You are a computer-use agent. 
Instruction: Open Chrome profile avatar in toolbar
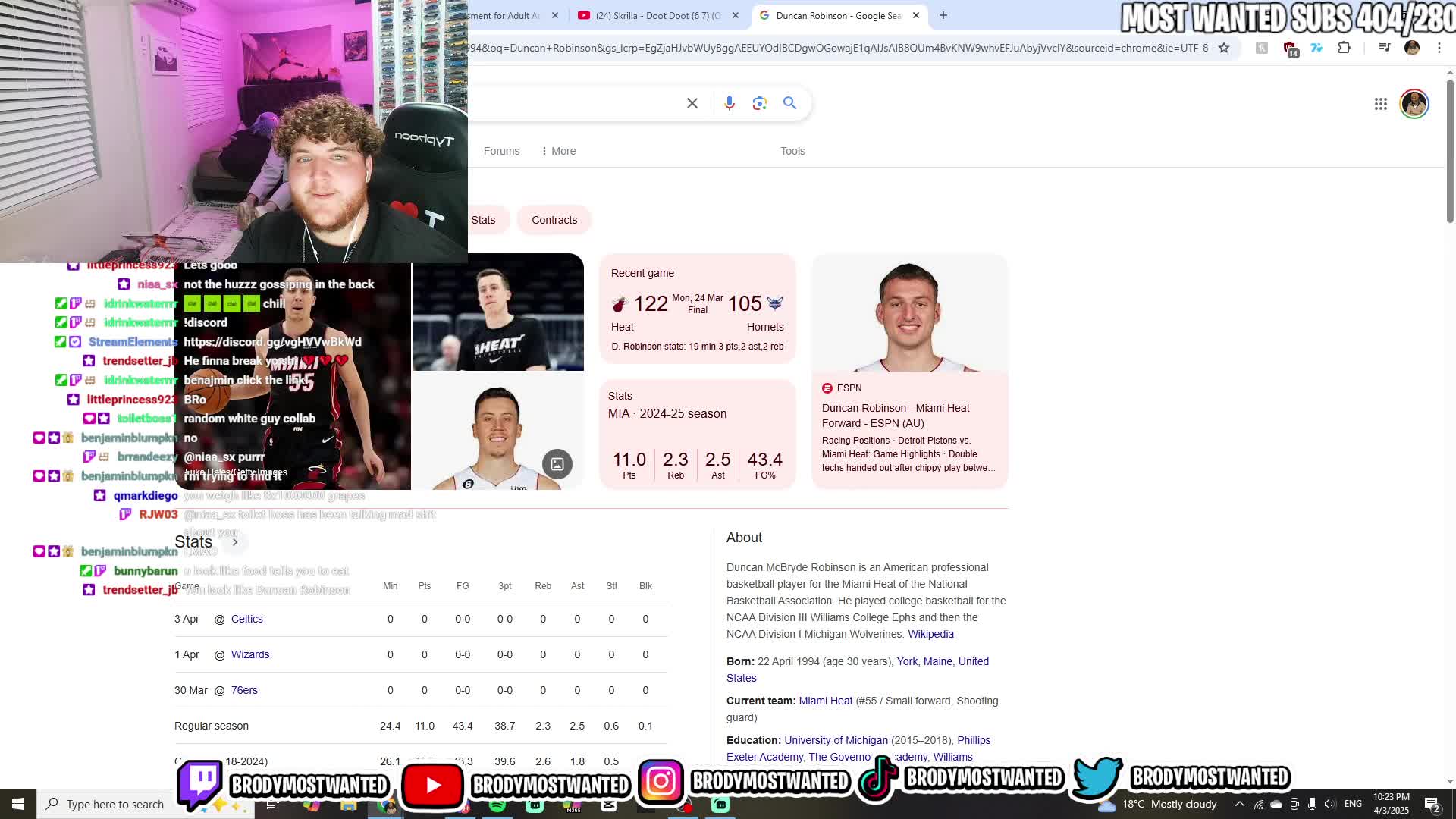1411,48
